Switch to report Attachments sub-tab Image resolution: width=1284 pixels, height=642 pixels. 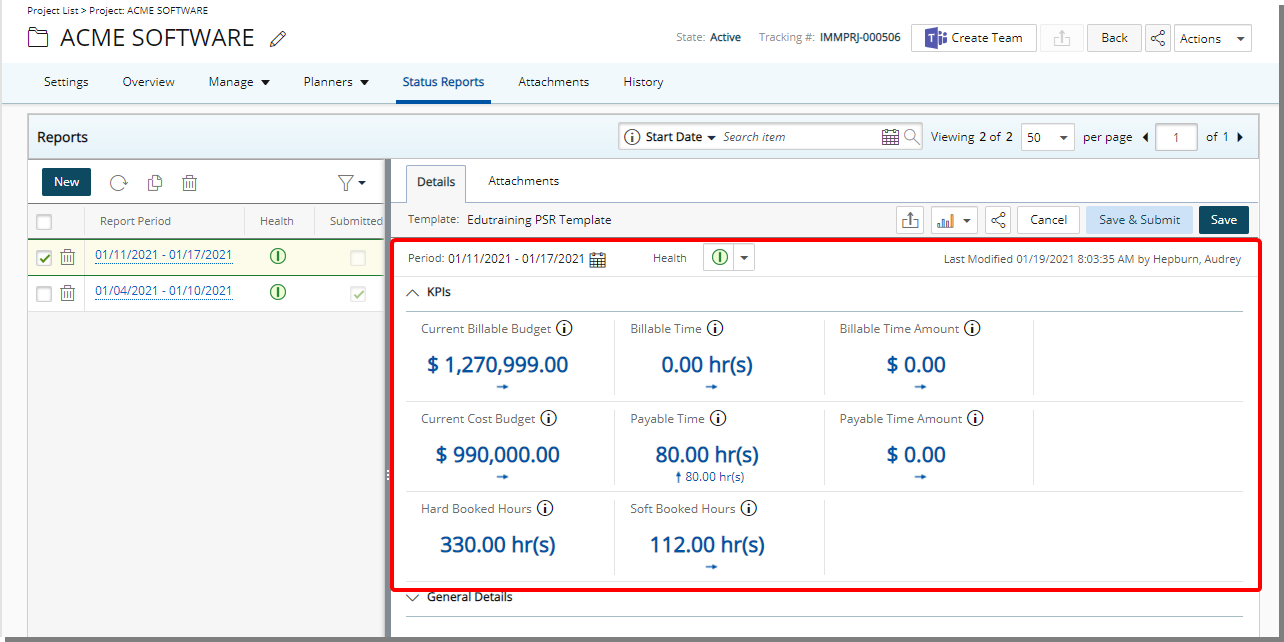coord(523,181)
